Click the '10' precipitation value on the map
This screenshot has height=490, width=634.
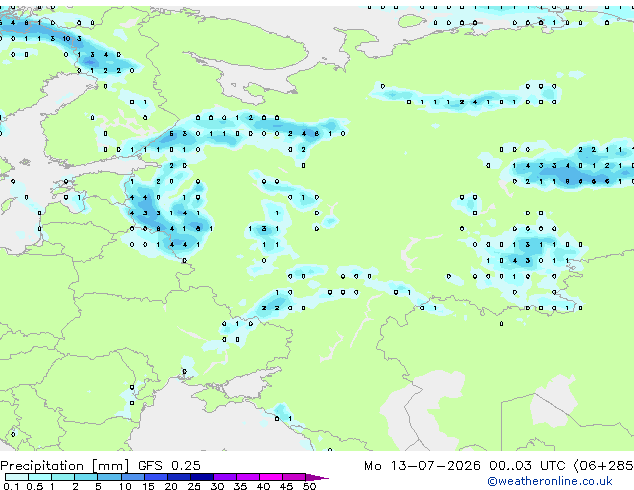pos(66,39)
